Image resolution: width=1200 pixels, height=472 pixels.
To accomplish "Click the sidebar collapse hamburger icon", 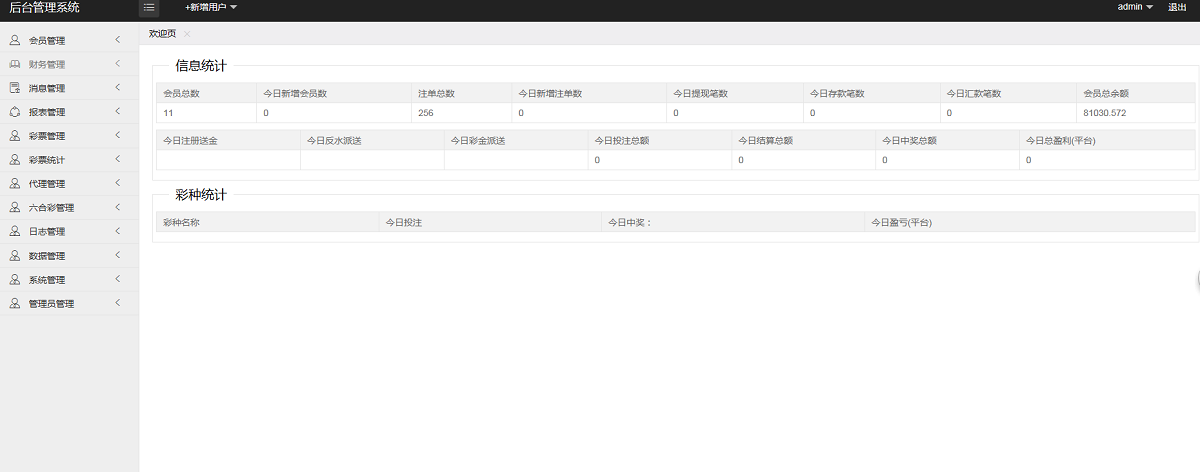I will (149, 8).
